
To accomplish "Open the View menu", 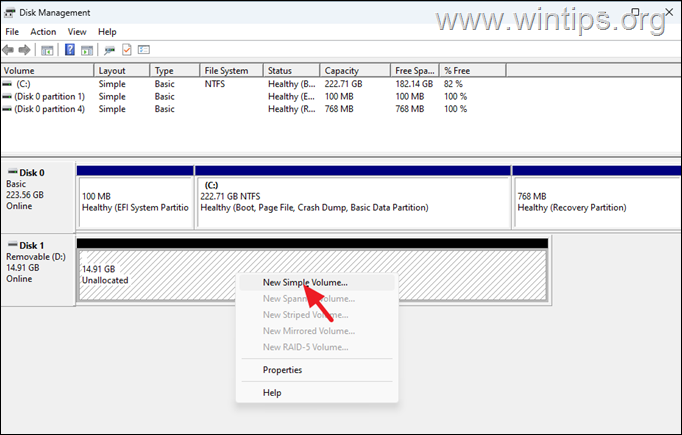I will [77, 32].
